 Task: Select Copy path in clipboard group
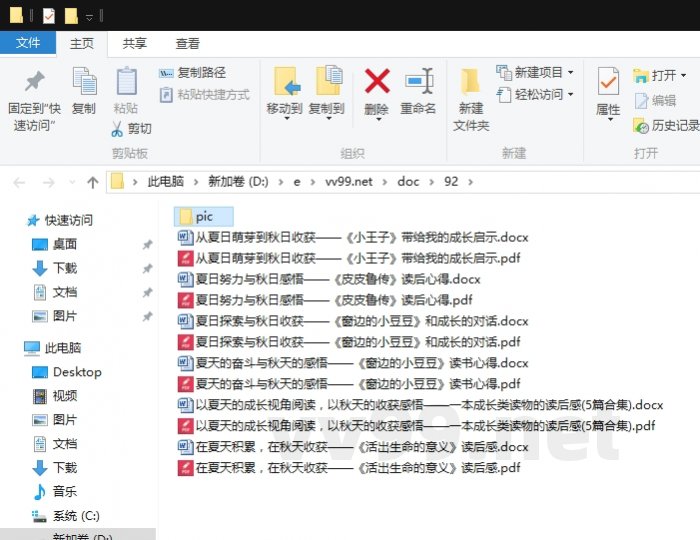192,72
